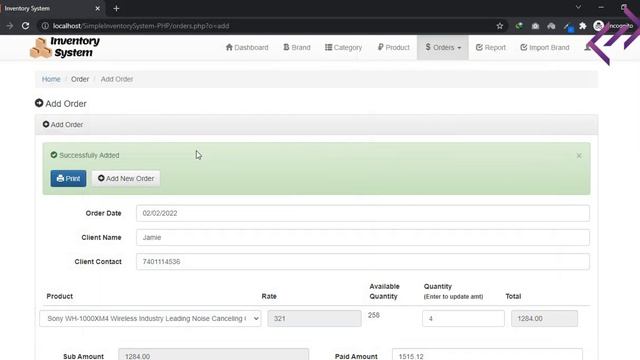Click the Add Order panel header

(x=316, y=124)
